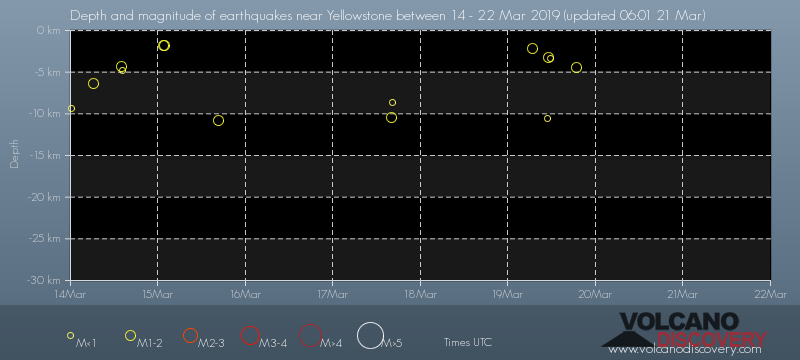The image size is (800, 360).
Task: Click the 'Times UTC' label
Action: pos(468,343)
